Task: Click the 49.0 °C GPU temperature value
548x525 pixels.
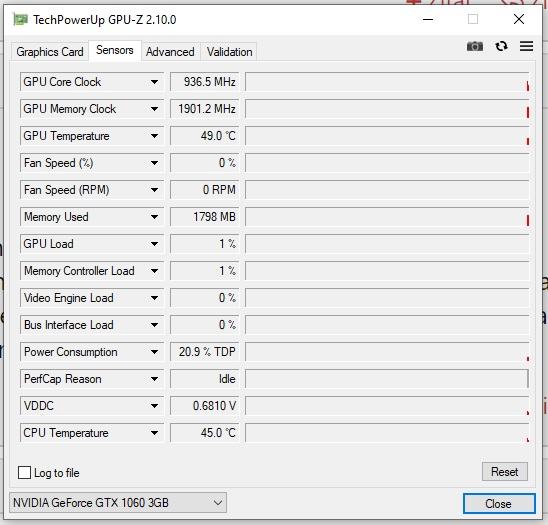Action: [x=204, y=136]
